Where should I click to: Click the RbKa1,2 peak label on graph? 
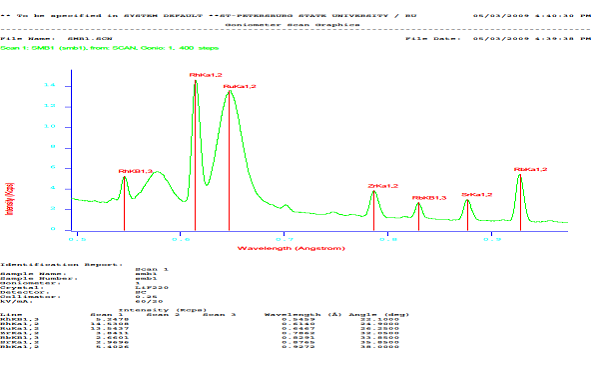pyautogui.click(x=530, y=170)
